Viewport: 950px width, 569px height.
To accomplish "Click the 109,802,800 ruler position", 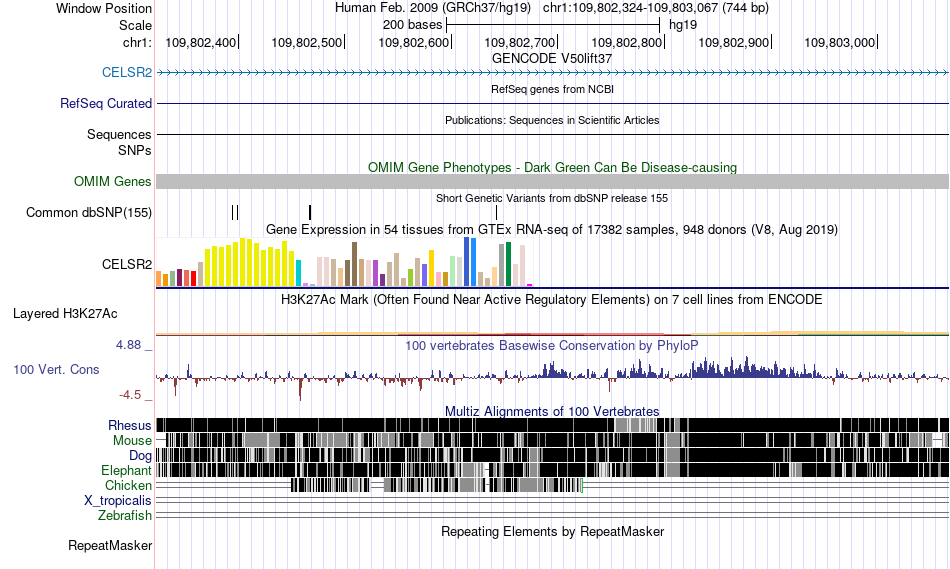I will click(x=626, y=42).
